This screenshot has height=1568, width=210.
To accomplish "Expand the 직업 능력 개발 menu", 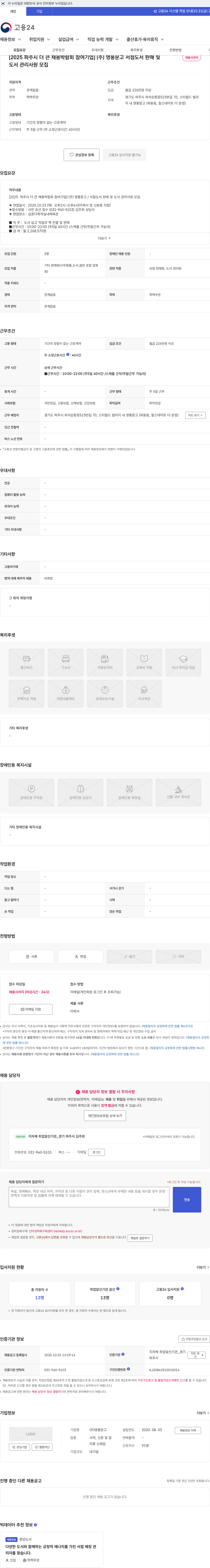I will (103, 40).
